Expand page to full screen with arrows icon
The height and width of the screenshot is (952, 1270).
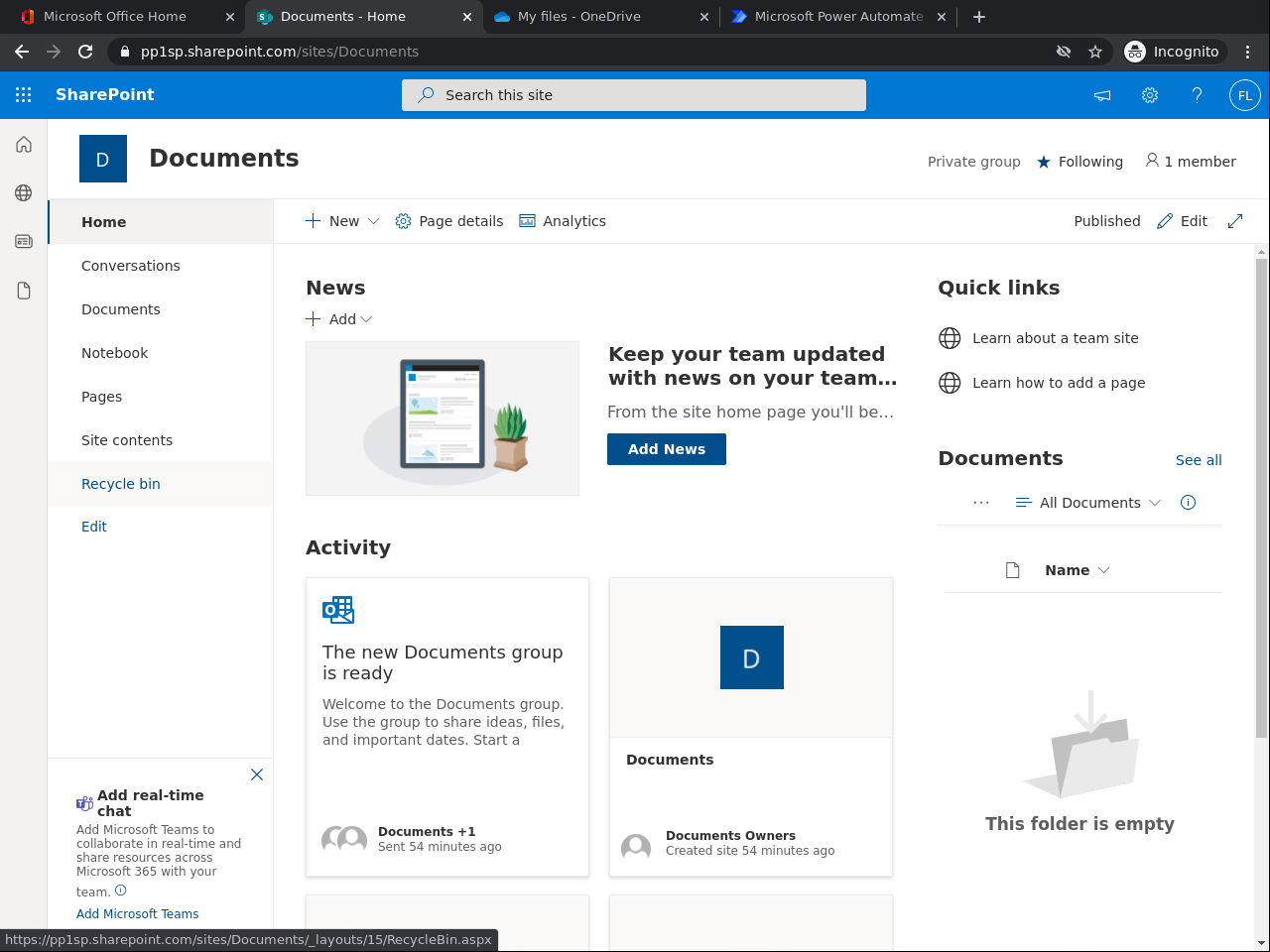[x=1235, y=221]
